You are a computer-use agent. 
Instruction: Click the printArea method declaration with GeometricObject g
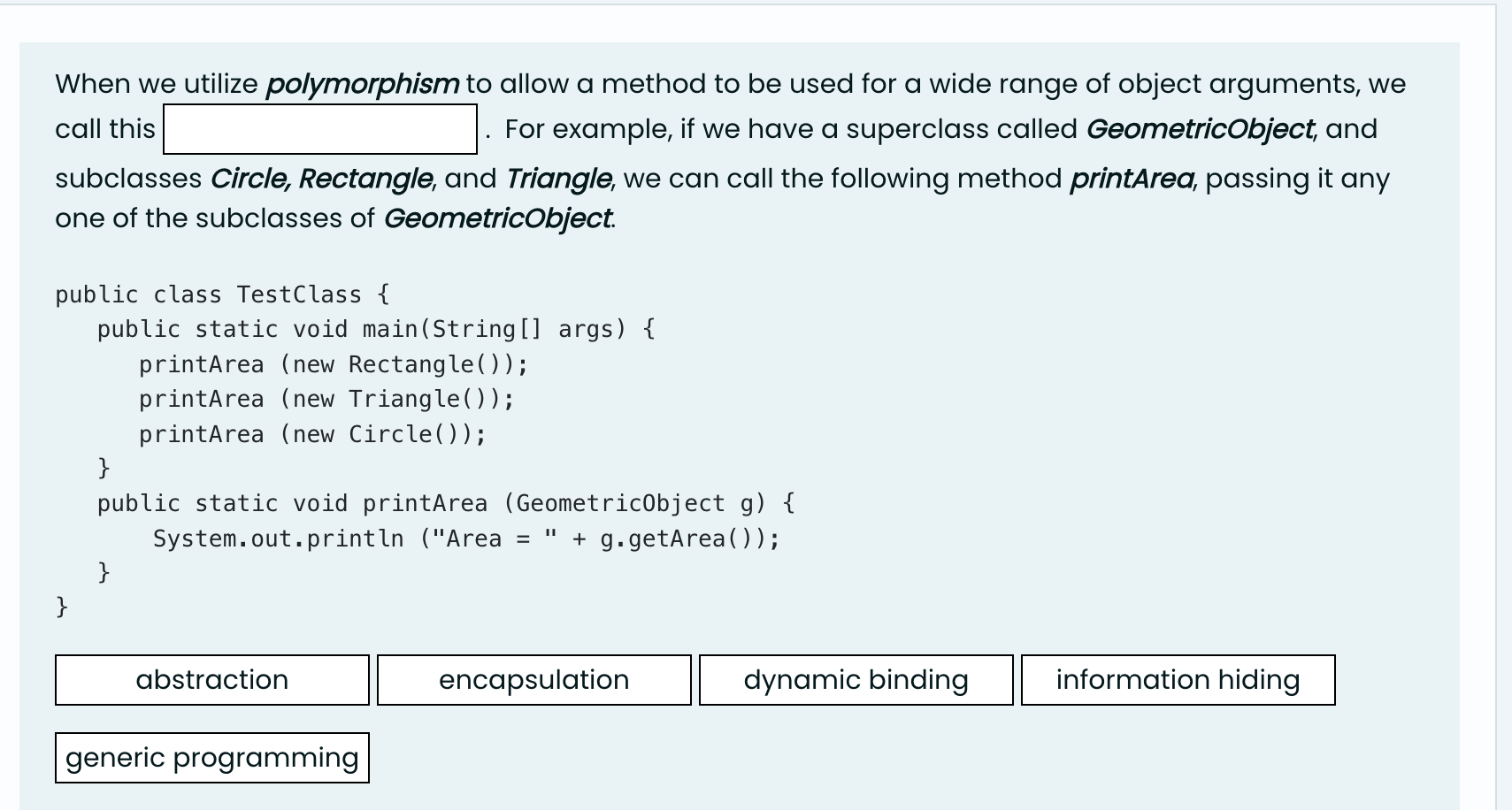tap(446, 503)
